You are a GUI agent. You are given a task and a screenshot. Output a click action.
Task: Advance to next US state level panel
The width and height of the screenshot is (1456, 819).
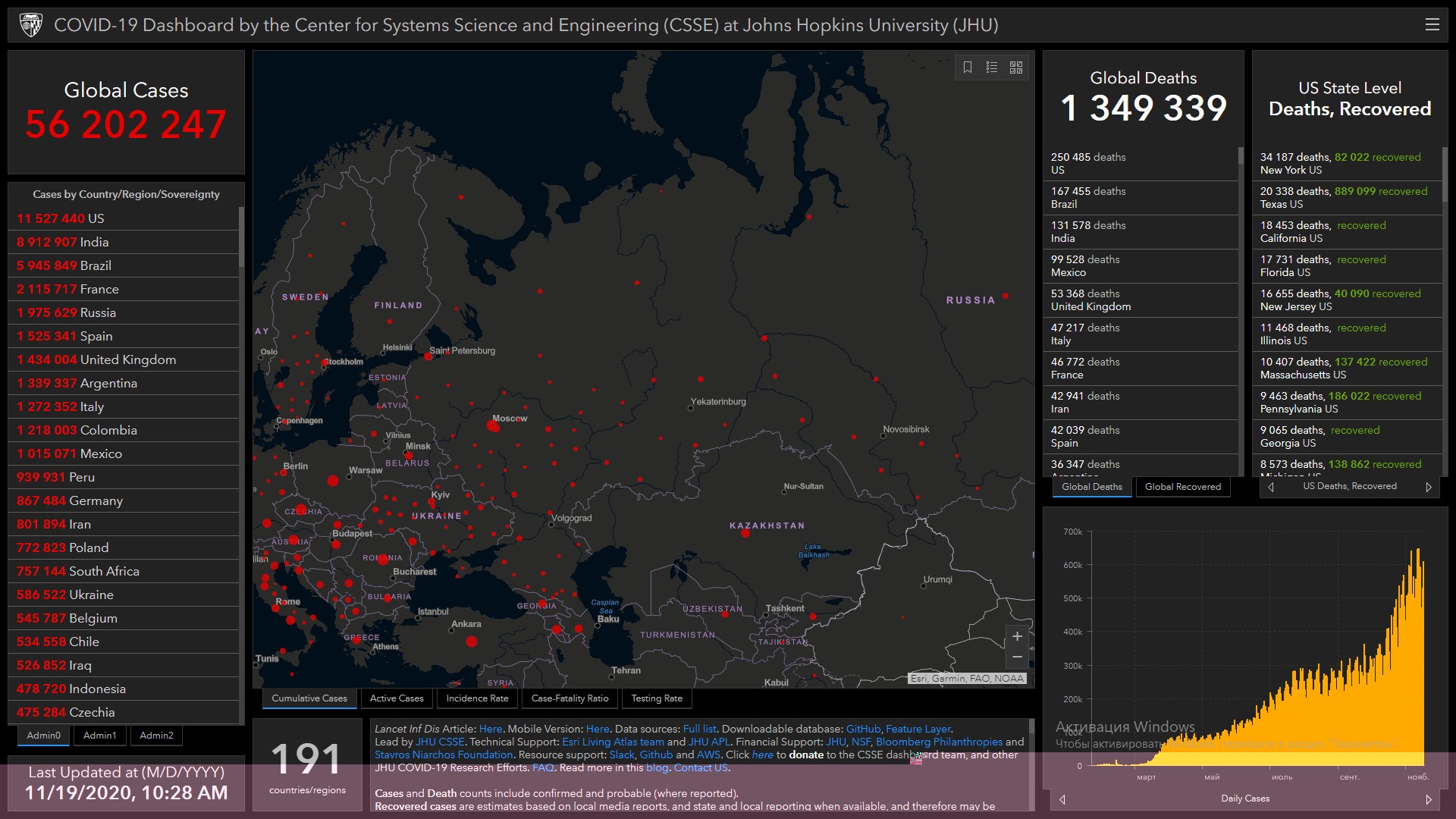1429,487
